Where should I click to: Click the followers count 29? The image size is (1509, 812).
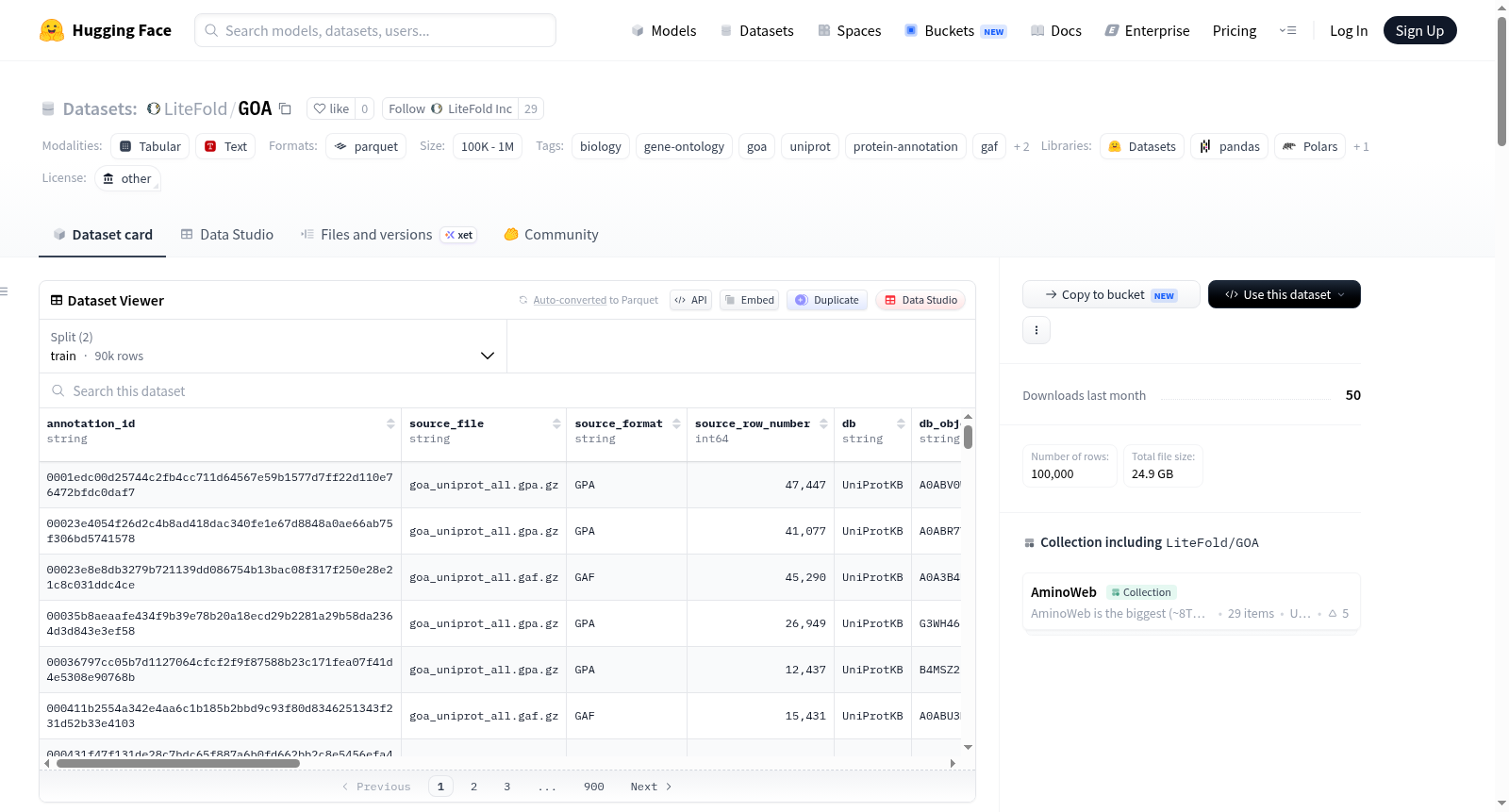pyautogui.click(x=531, y=108)
